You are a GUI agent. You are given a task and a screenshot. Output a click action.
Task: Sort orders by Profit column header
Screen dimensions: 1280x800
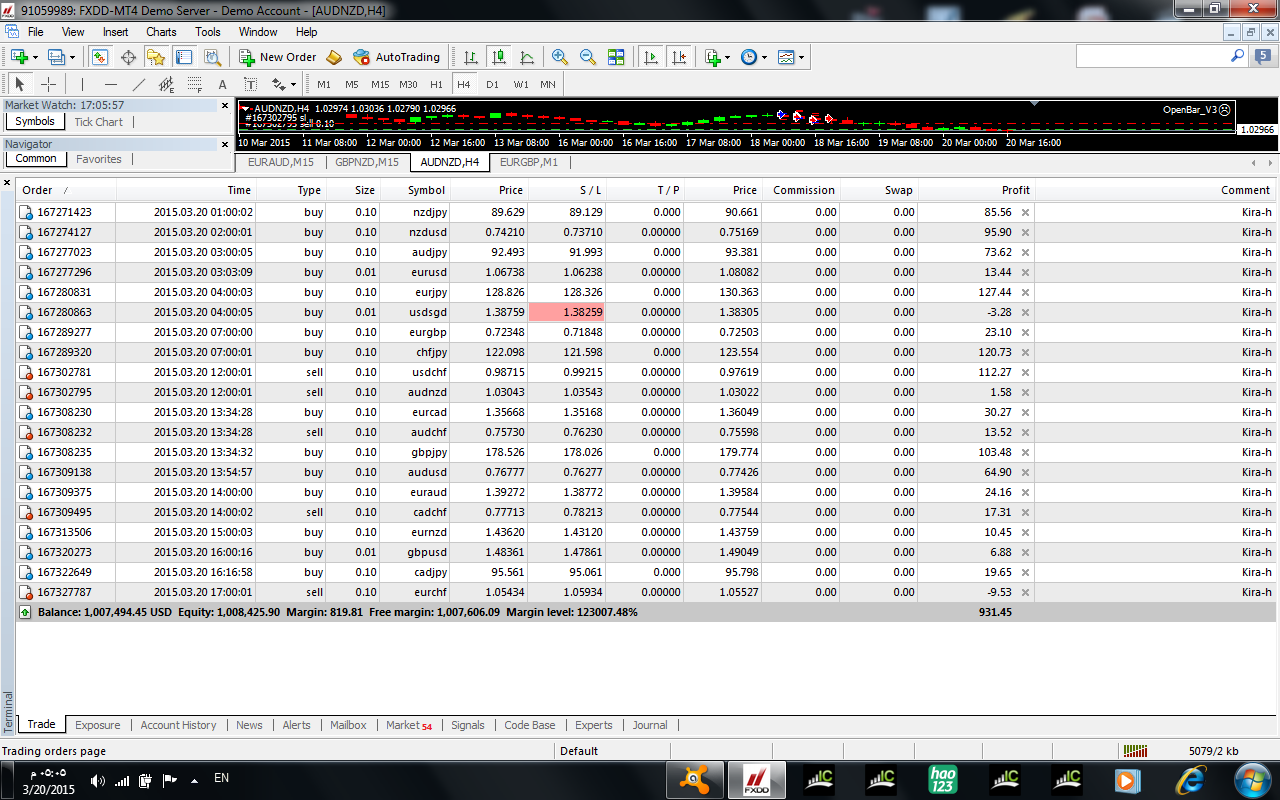(x=976, y=190)
